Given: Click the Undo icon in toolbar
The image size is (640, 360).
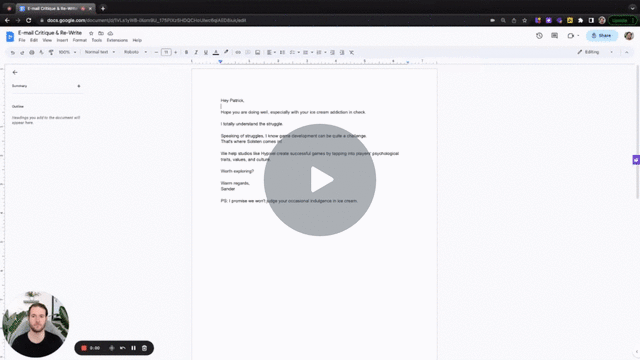Looking at the screenshot, I should pos(13,52).
